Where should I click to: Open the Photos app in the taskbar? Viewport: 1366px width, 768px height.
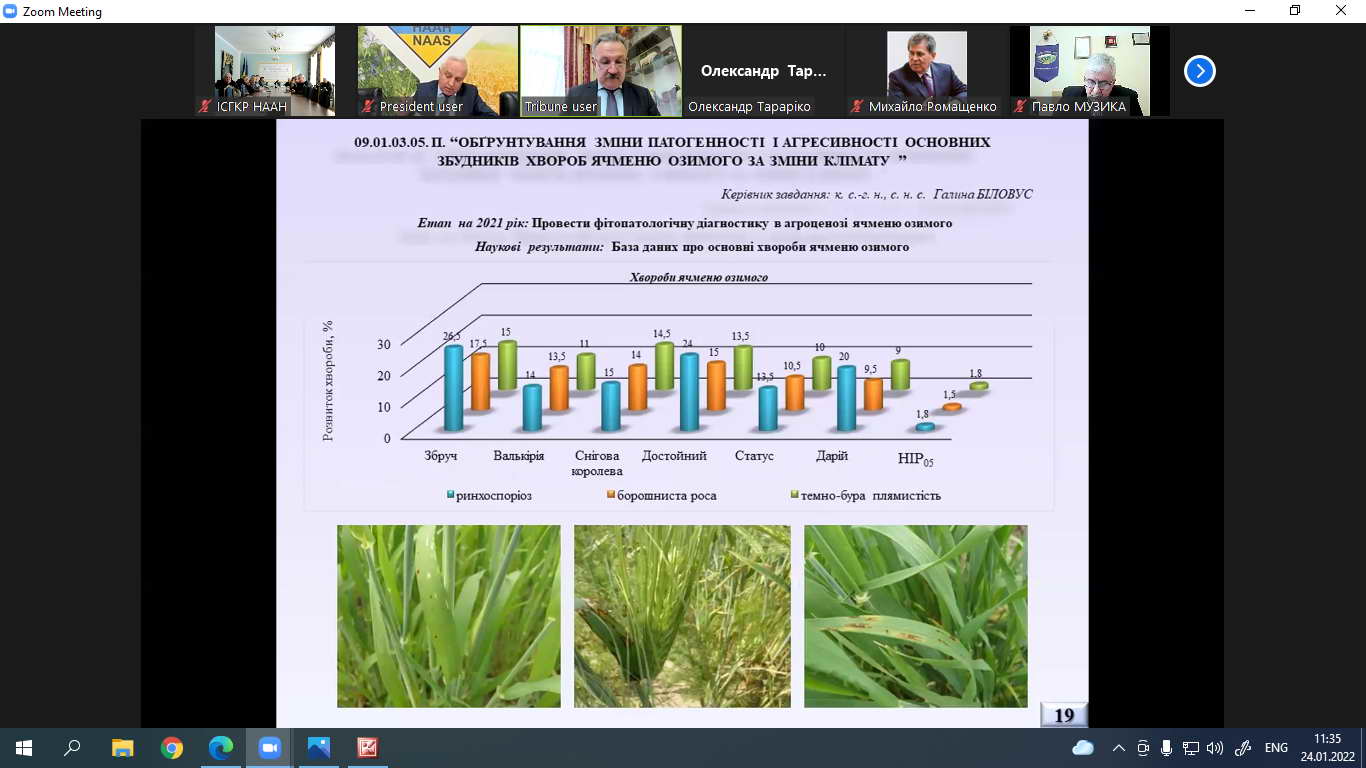click(x=319, y=747)
